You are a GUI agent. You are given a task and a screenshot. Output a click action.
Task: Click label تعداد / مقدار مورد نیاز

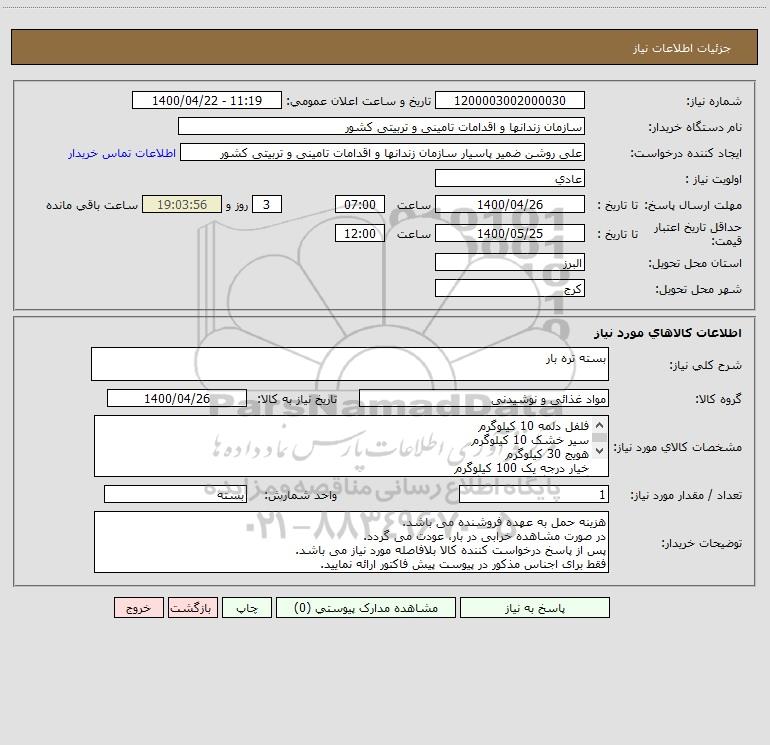coord(686,496)
